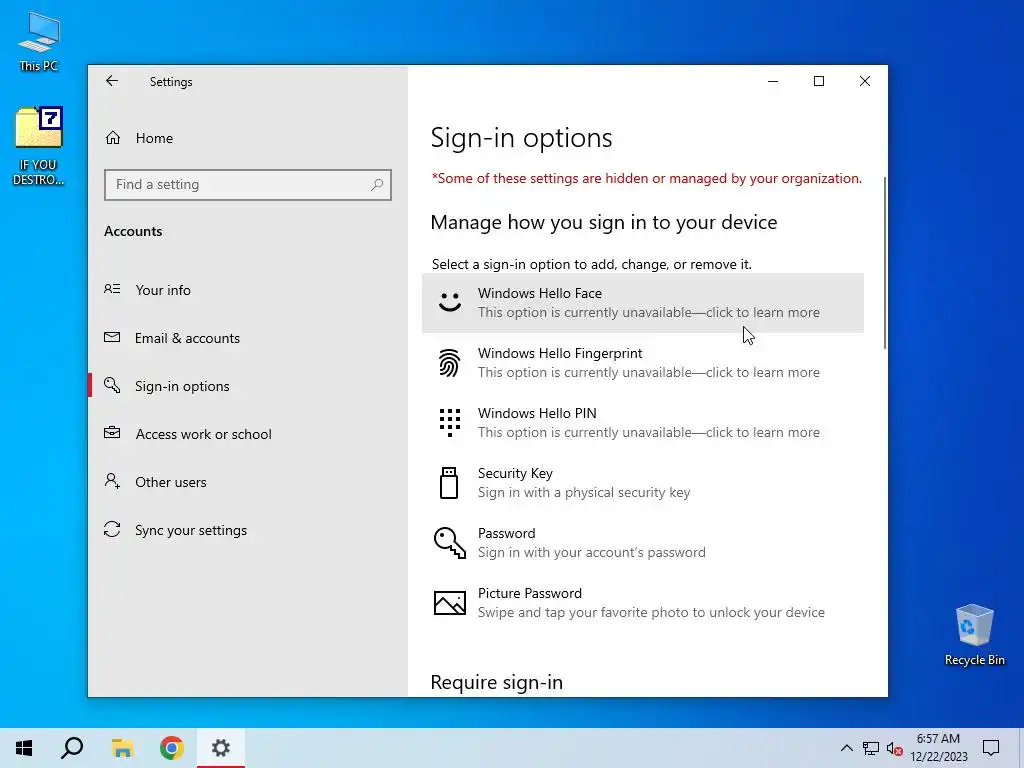
Task: Click the 'Require sign-in' heading
Action: coord(496,682)
